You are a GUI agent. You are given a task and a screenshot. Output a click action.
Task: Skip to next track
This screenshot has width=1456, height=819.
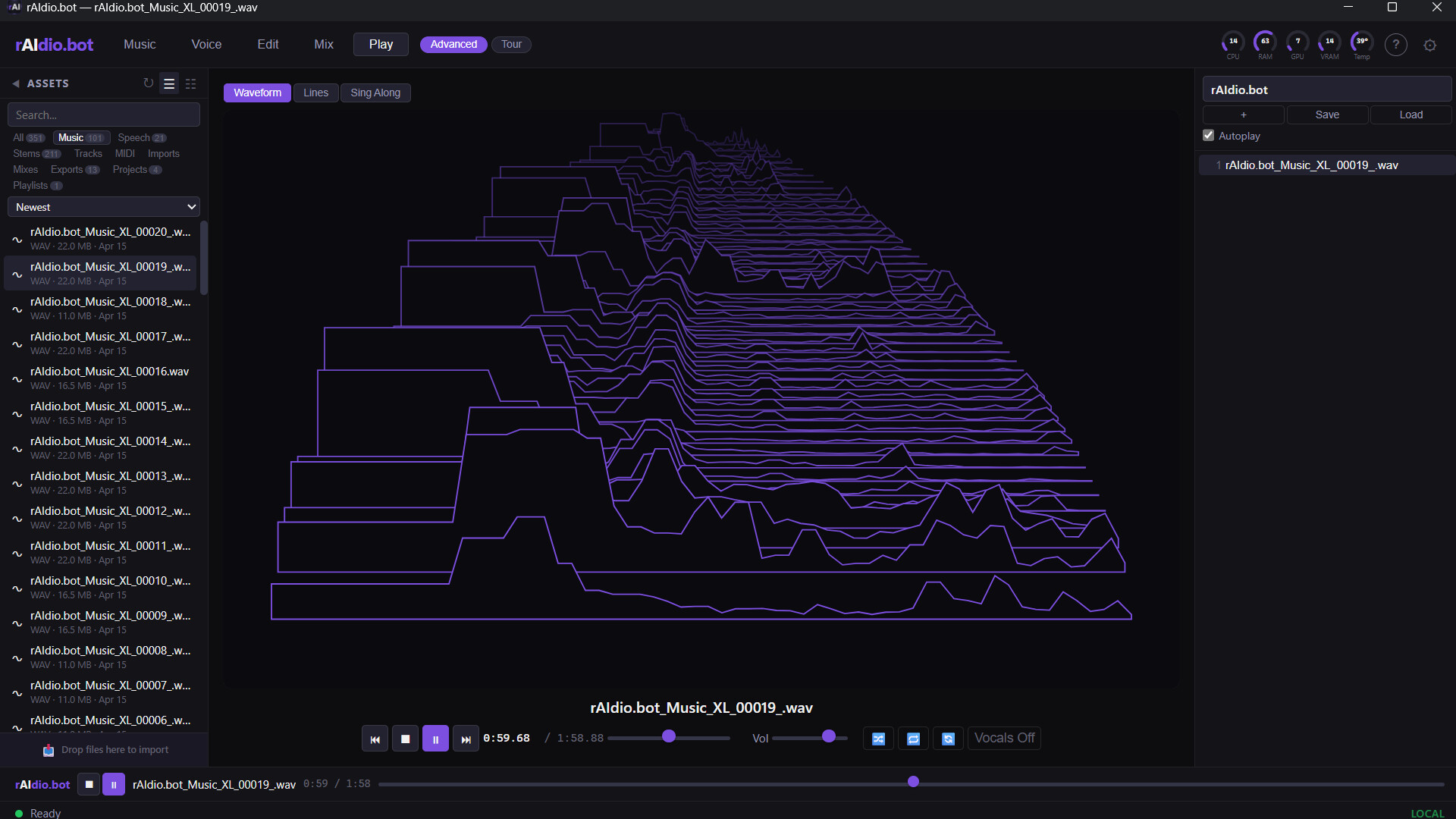coord(466,739)
